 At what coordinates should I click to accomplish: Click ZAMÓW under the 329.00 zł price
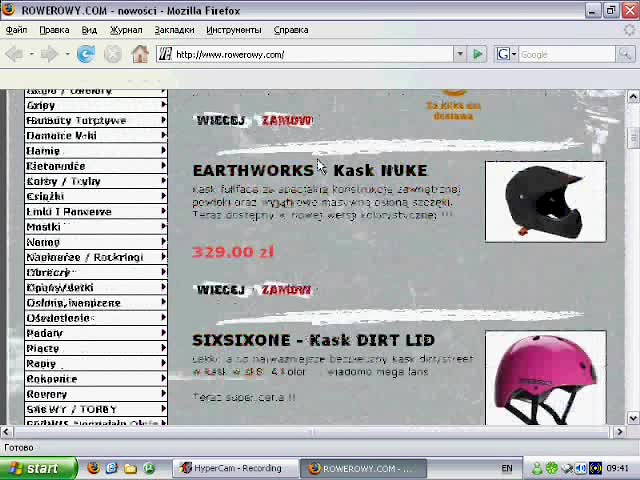[287, 290]
